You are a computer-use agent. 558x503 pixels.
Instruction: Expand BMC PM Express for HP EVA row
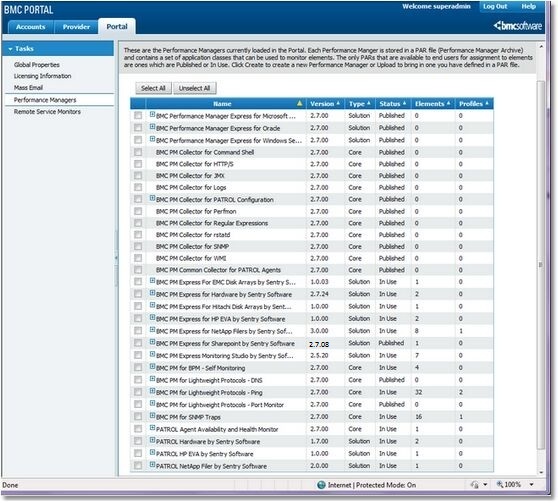[152, 317]
